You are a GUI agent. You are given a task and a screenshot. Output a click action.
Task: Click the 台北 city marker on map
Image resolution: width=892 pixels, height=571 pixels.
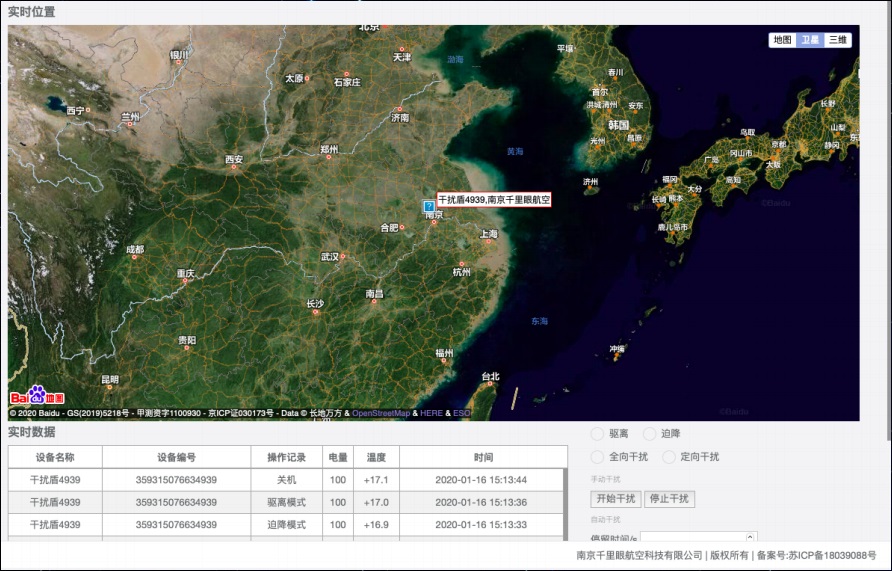click(x=490, y=386)
